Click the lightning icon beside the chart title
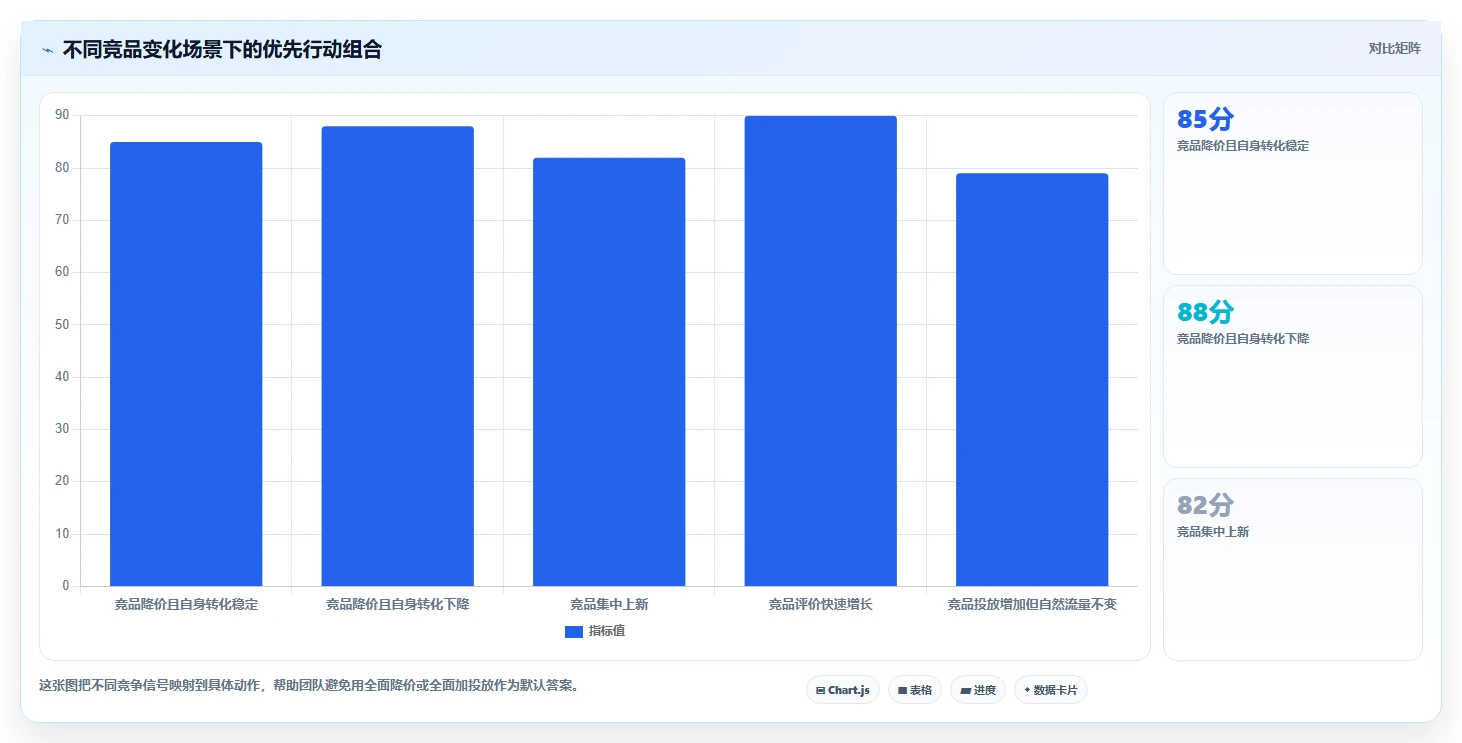 tap(47, 50)
